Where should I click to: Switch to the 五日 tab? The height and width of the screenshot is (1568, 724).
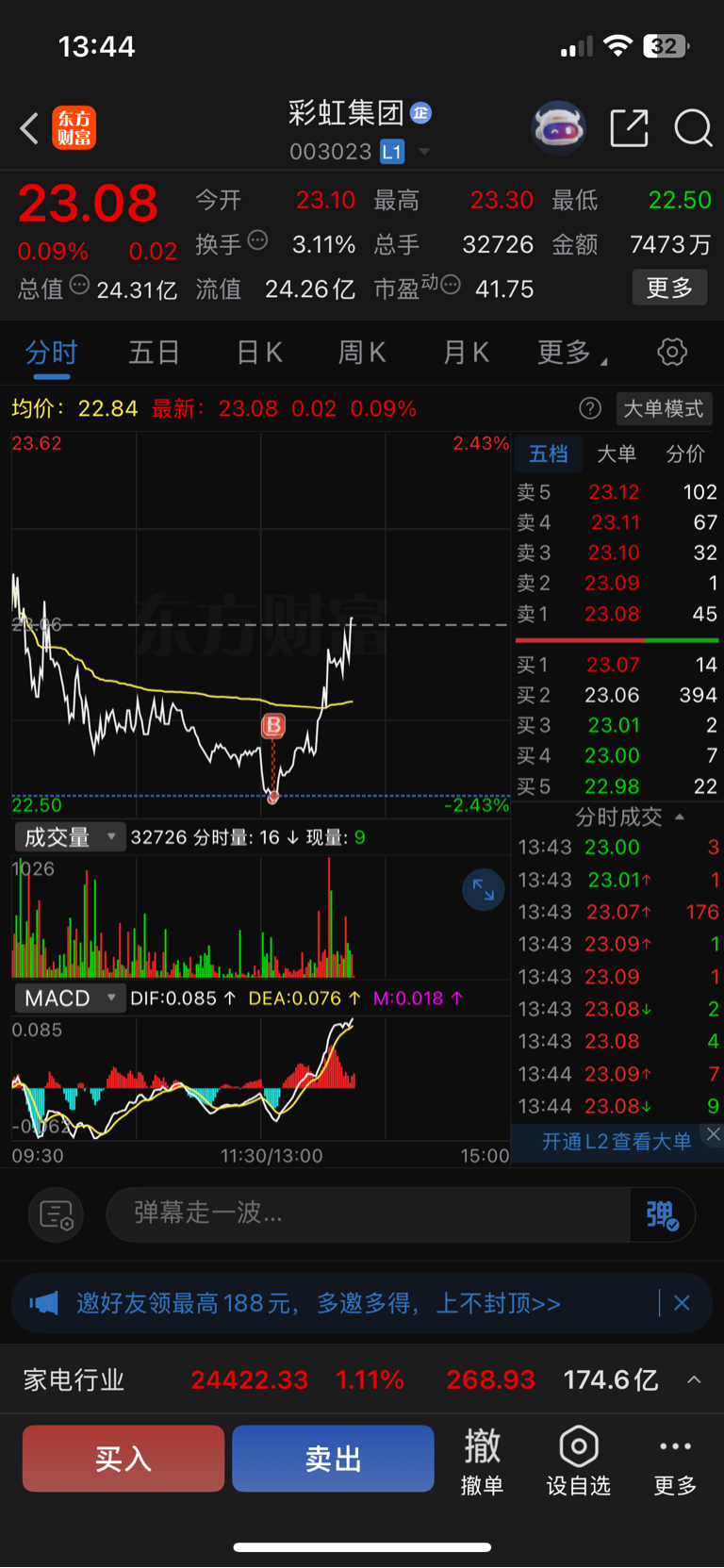[154, 354]
